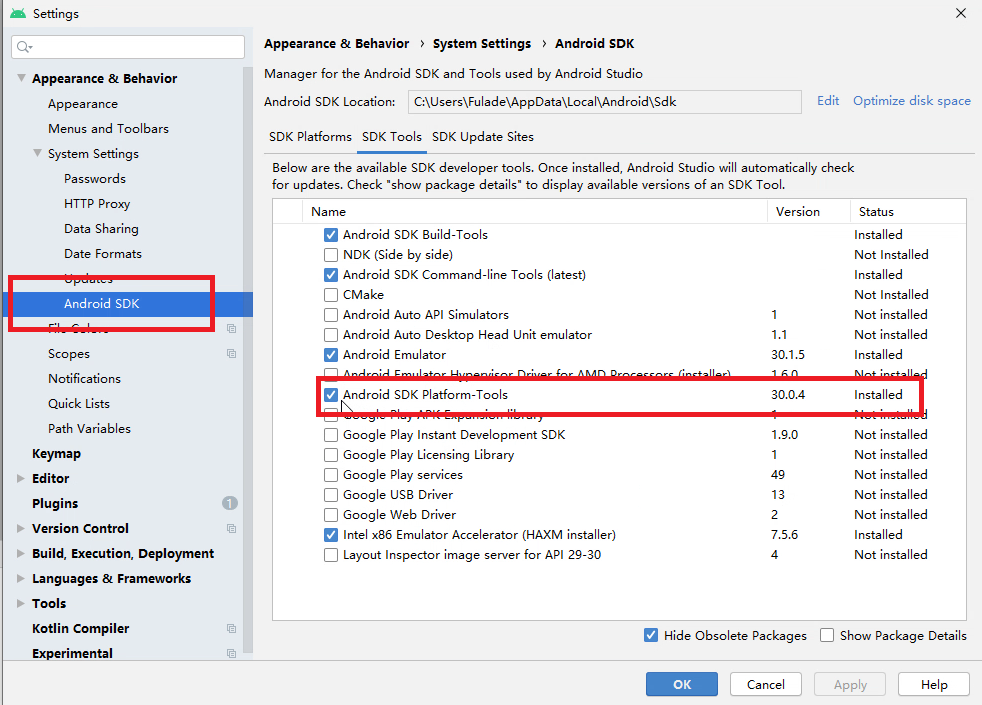Image resolution: width=982 pixels, height=705 pixels.
Task: Open the Keymap settings
Action: coord(56,453)
